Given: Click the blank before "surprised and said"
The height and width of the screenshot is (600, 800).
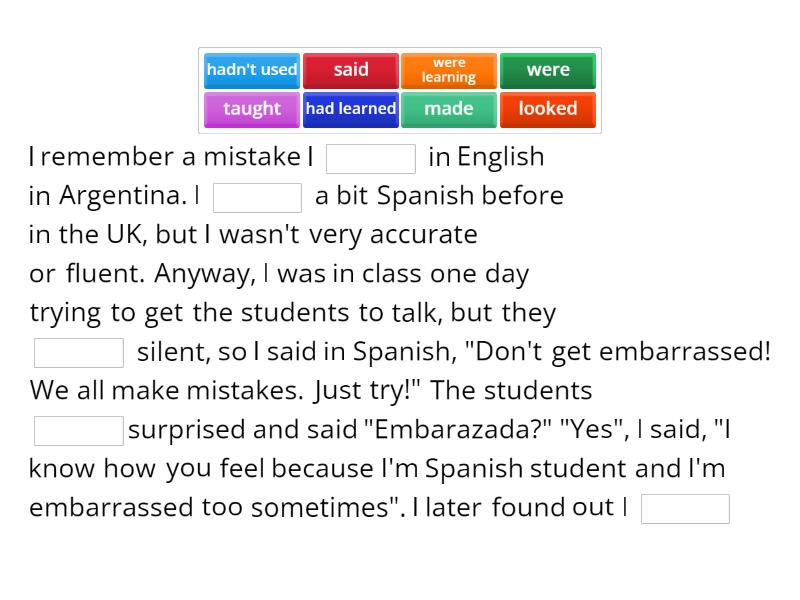Looking at the screenshot, I should [79, 431].
